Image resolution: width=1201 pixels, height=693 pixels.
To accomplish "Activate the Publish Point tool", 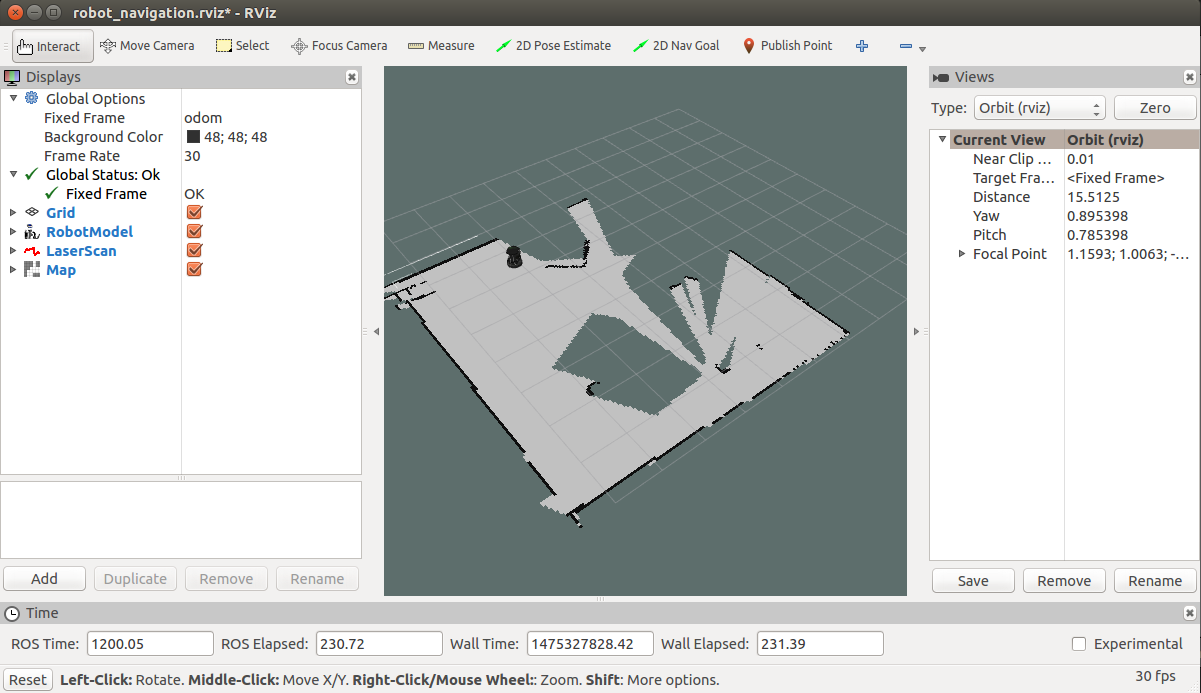I will click(788, 46).
